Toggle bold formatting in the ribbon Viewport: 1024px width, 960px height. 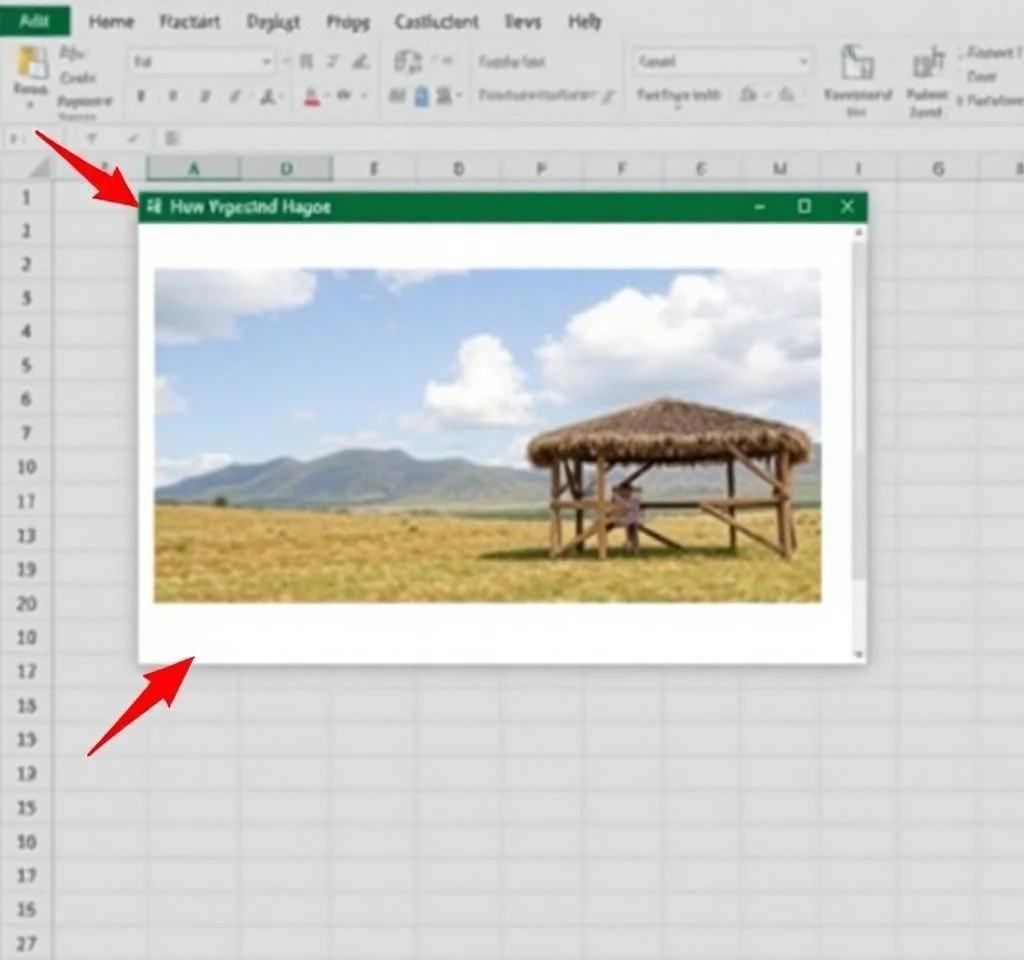[141, 97]
